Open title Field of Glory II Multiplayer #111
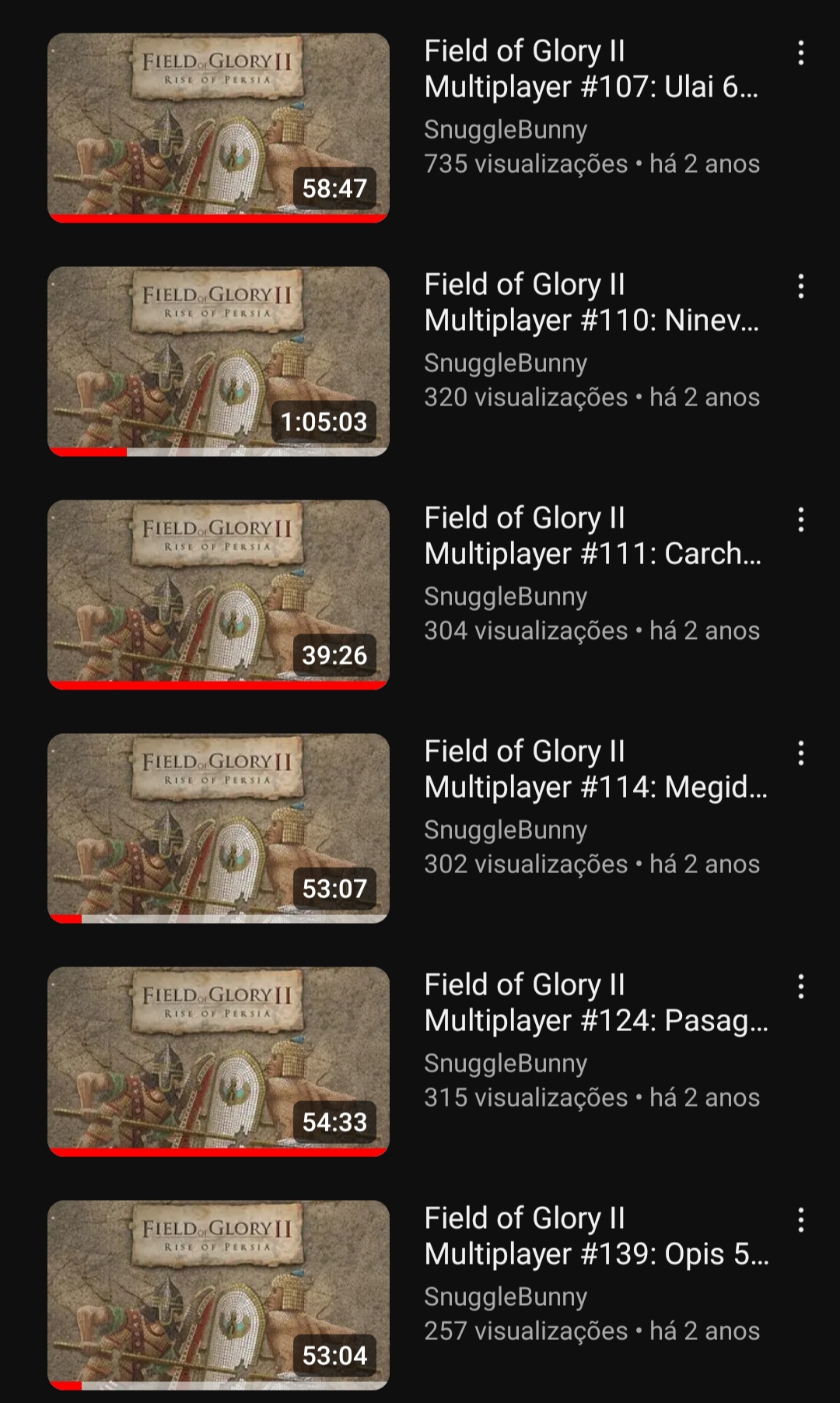 pyautogui.click(x=593, y=535)
